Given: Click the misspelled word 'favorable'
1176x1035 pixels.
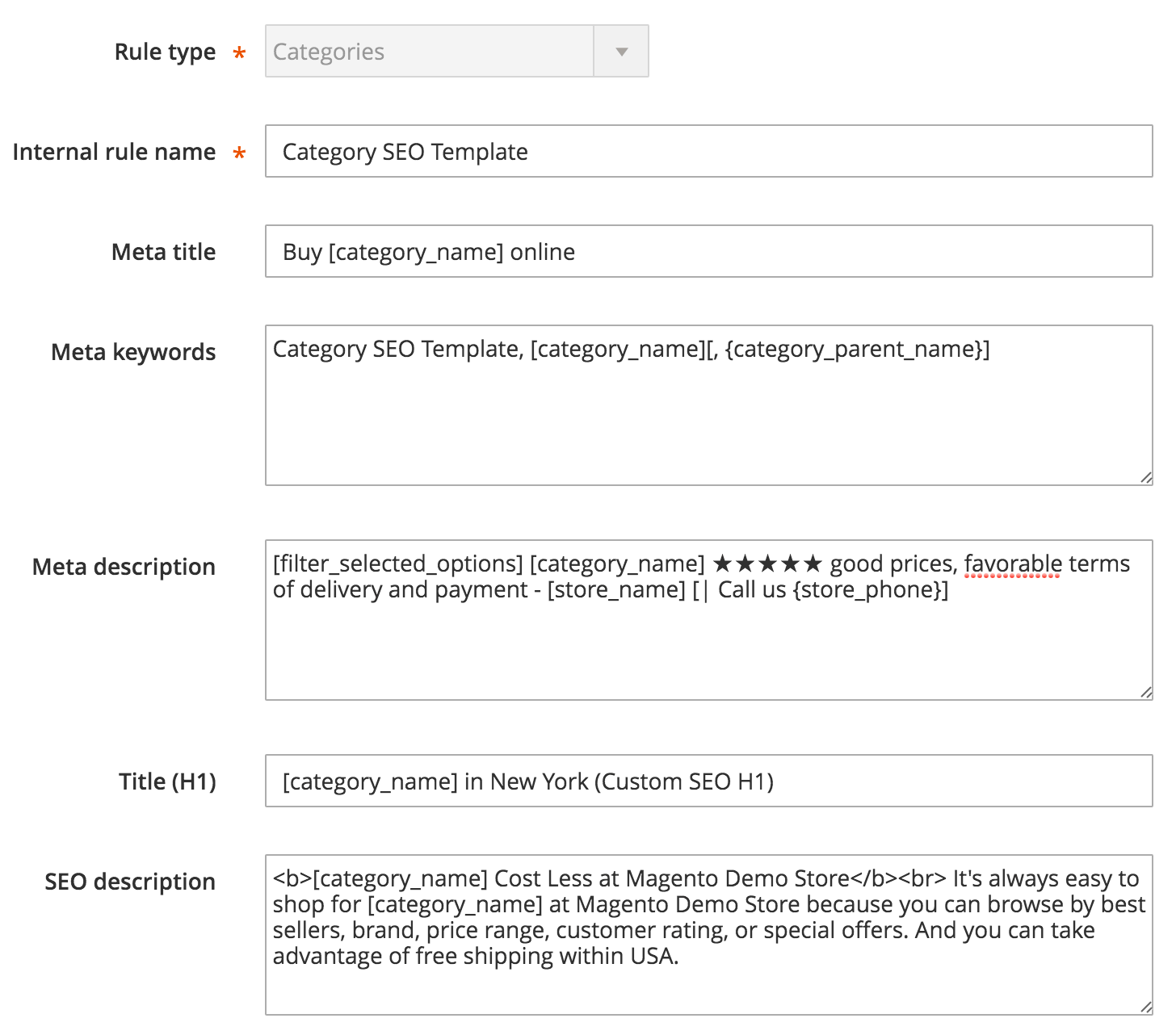Looking at the screenshot, I should [1013, 564].
